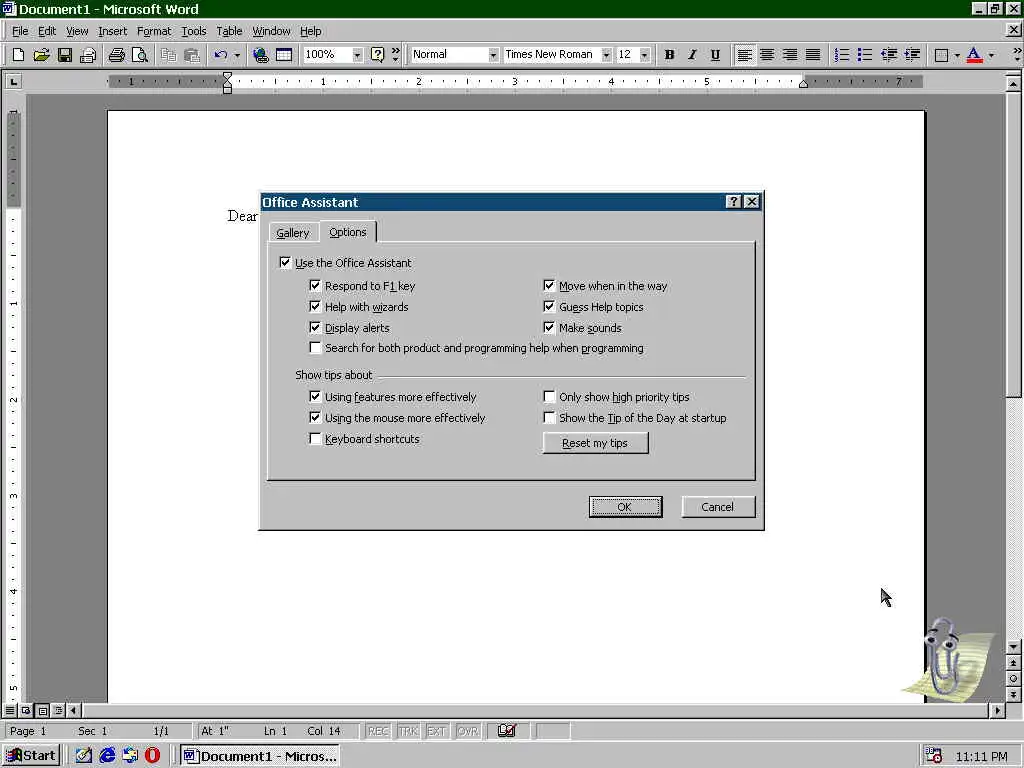Open the Tools menu
Screen dimensions: 1024x768
click(x=193, y=31)
